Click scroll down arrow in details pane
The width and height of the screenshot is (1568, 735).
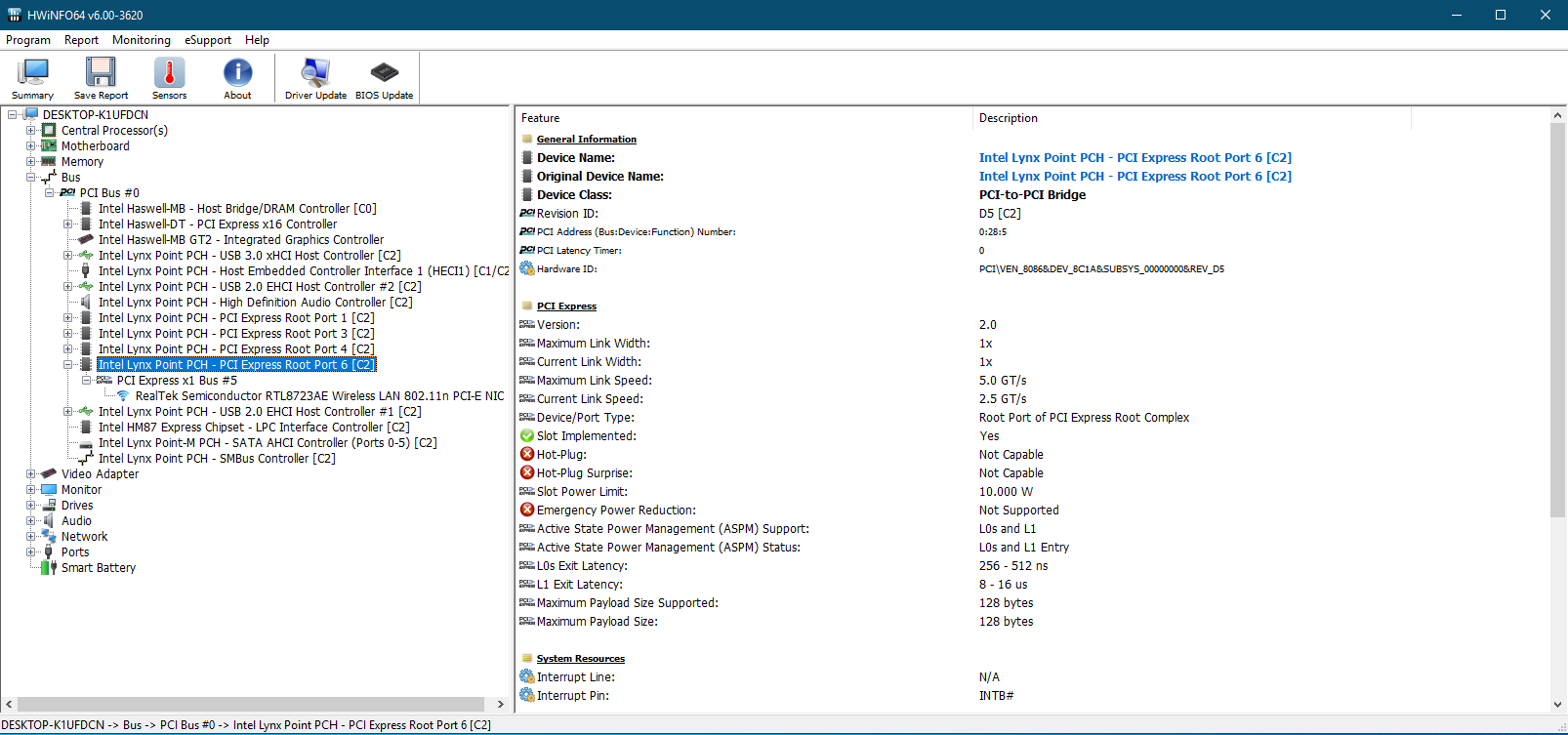coord(1557,704)
